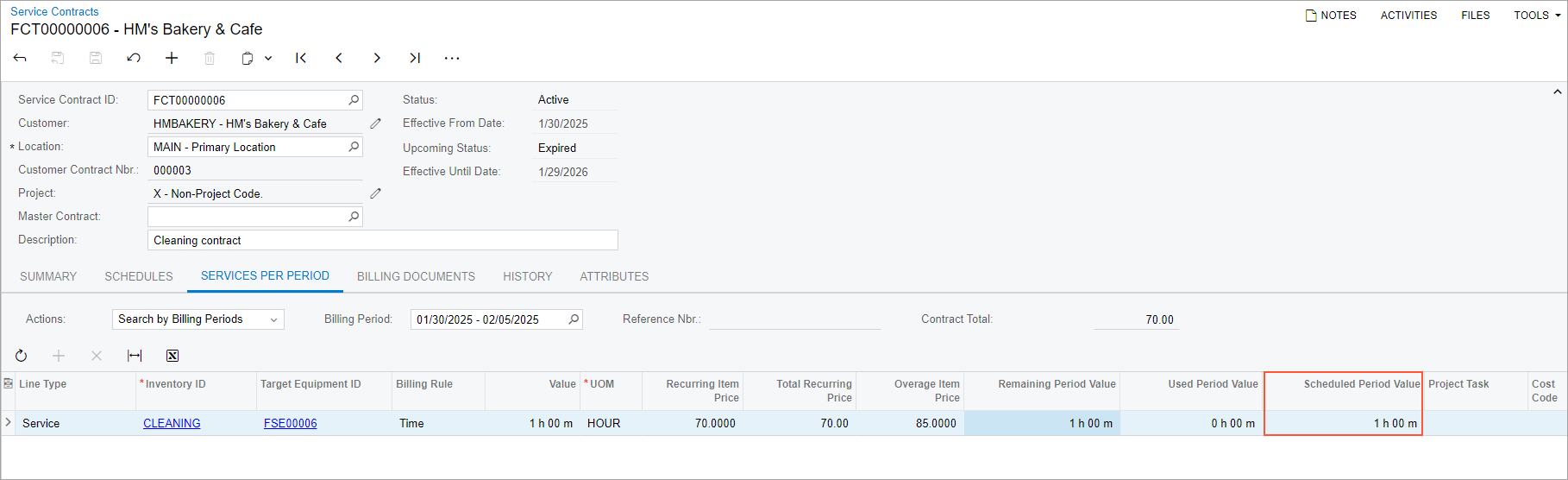Click the Undo icon in toolbar
1568x480 pixels.
tap(134, 58)
